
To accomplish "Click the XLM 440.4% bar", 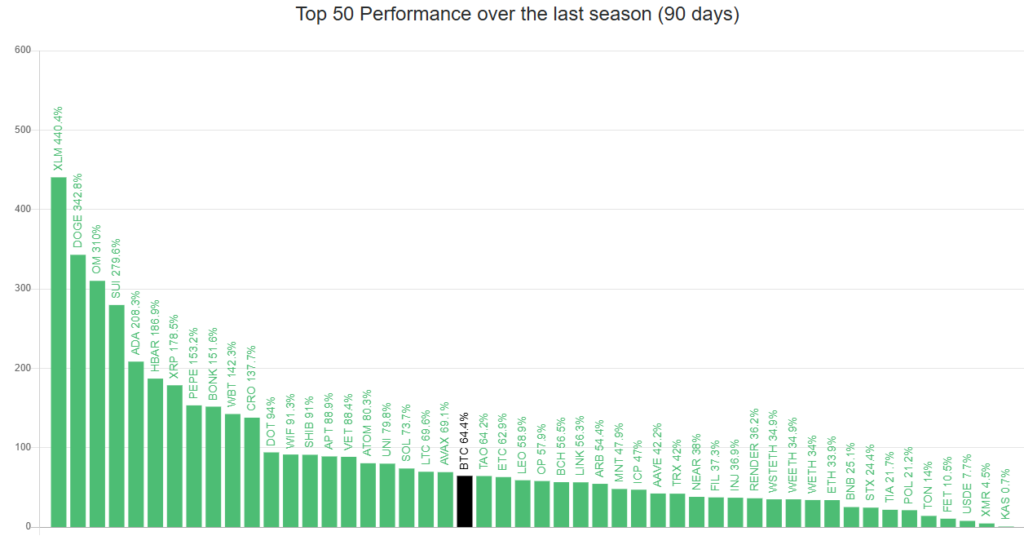I will tap(58, 350).
